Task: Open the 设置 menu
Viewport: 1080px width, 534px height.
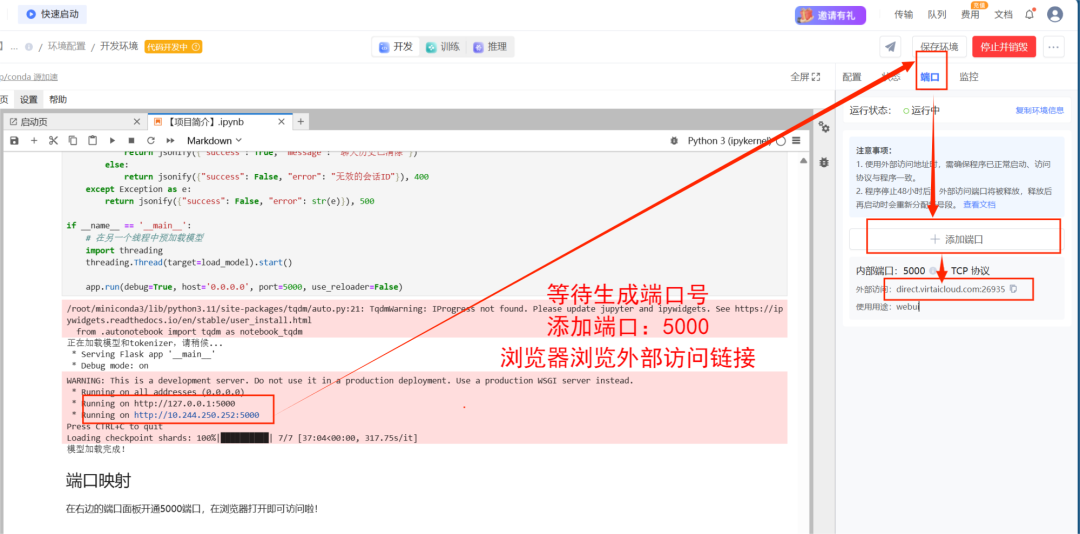Action: tap(29, 99)
